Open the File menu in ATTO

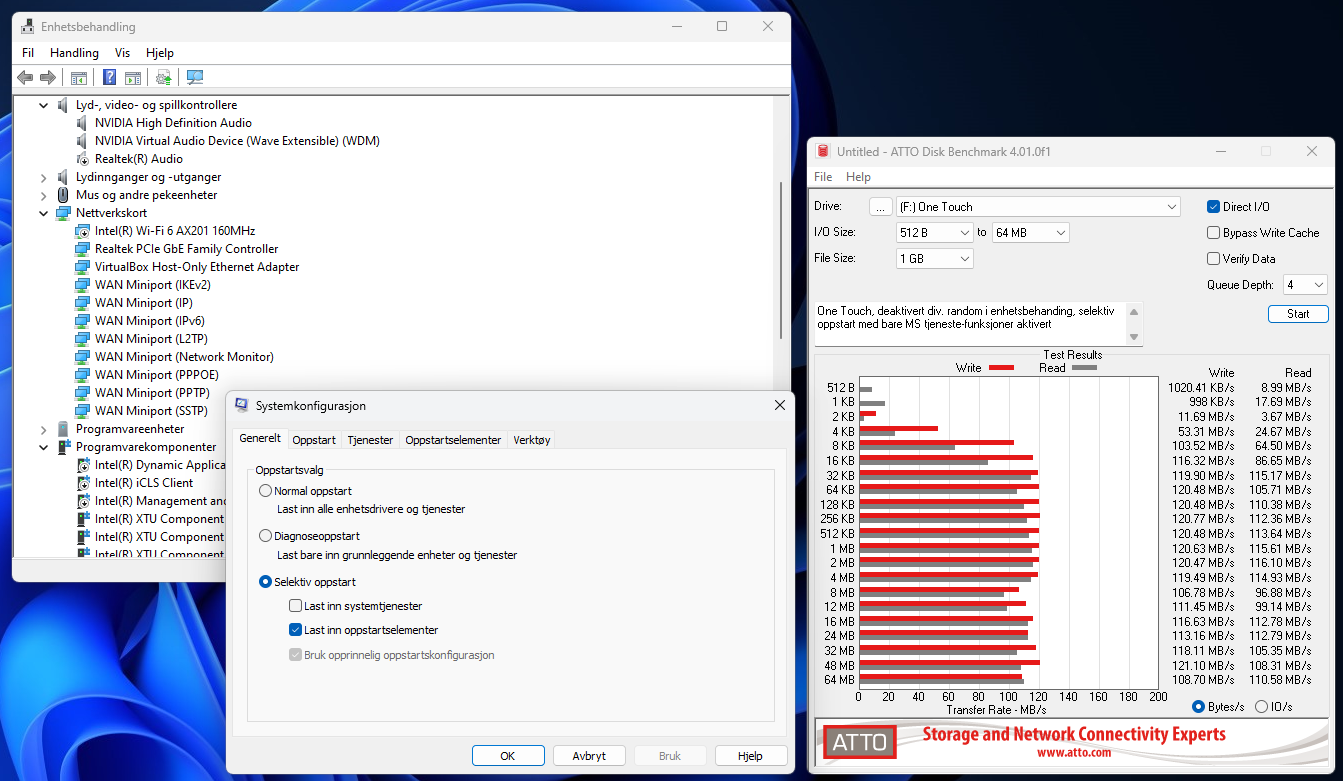823,177
